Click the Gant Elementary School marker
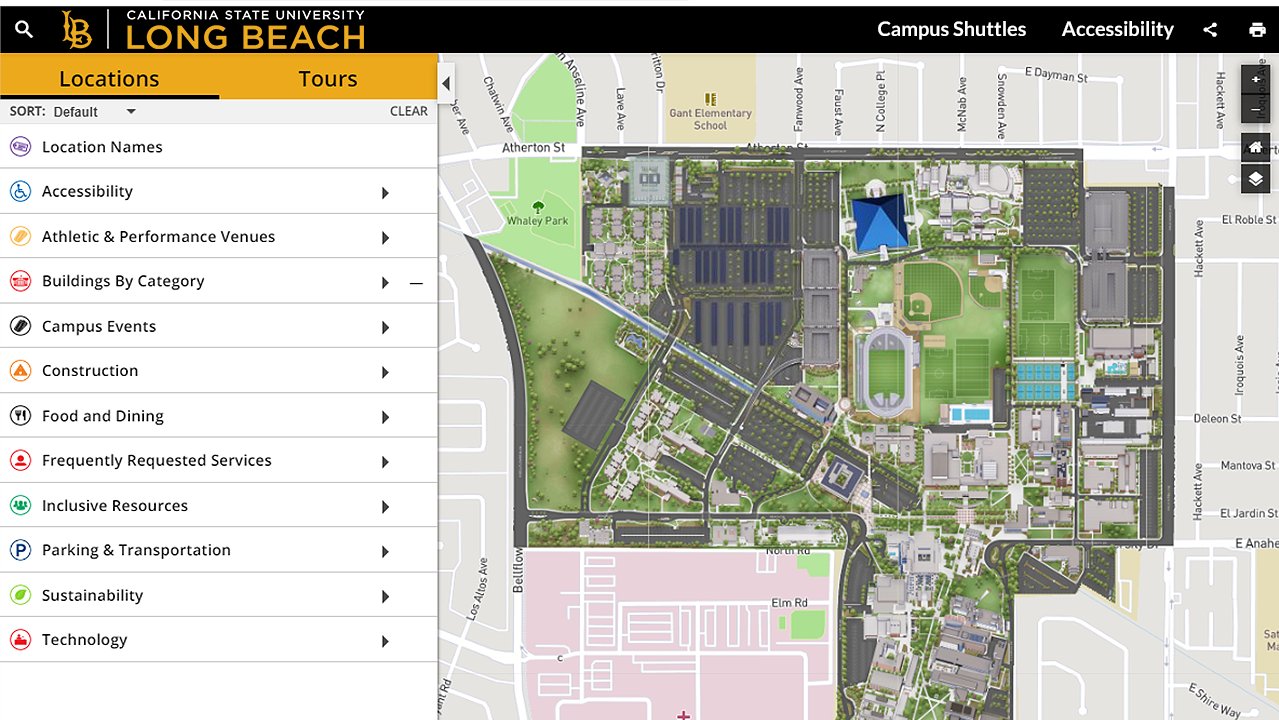The width and height of the screenshot is (1279, 720). [710, 100]
